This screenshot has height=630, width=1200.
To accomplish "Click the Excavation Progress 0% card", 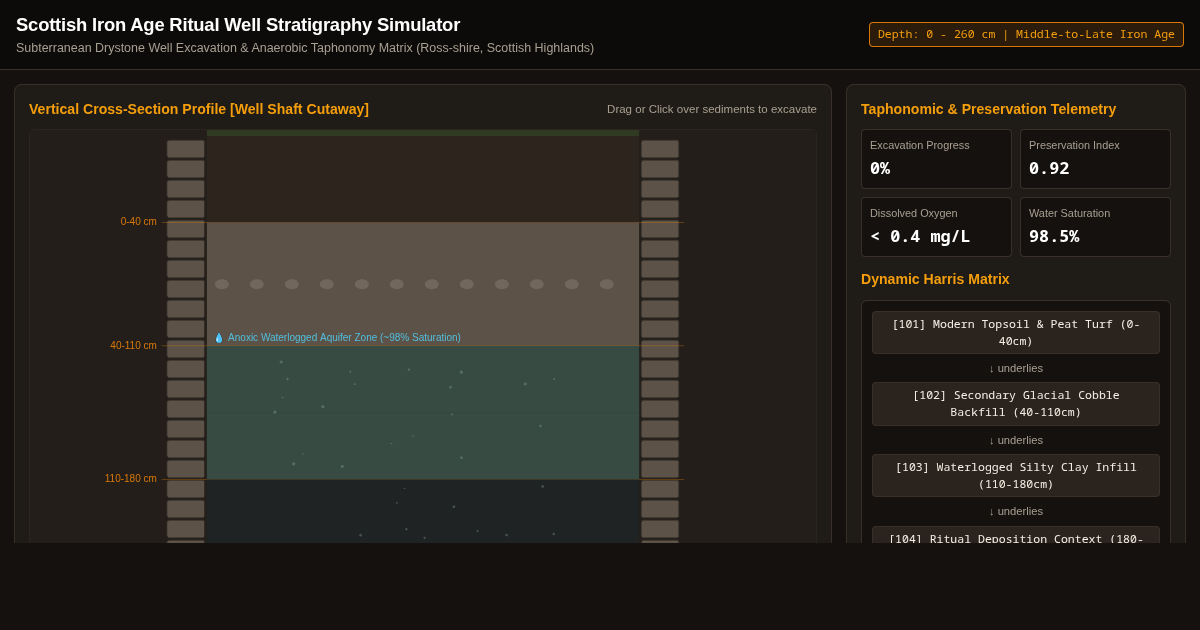I will (936, 159).
